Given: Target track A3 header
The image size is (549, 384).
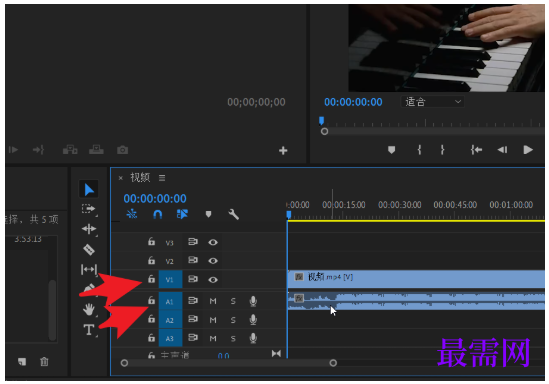Looking at the screenshot, I should [170, 338].
